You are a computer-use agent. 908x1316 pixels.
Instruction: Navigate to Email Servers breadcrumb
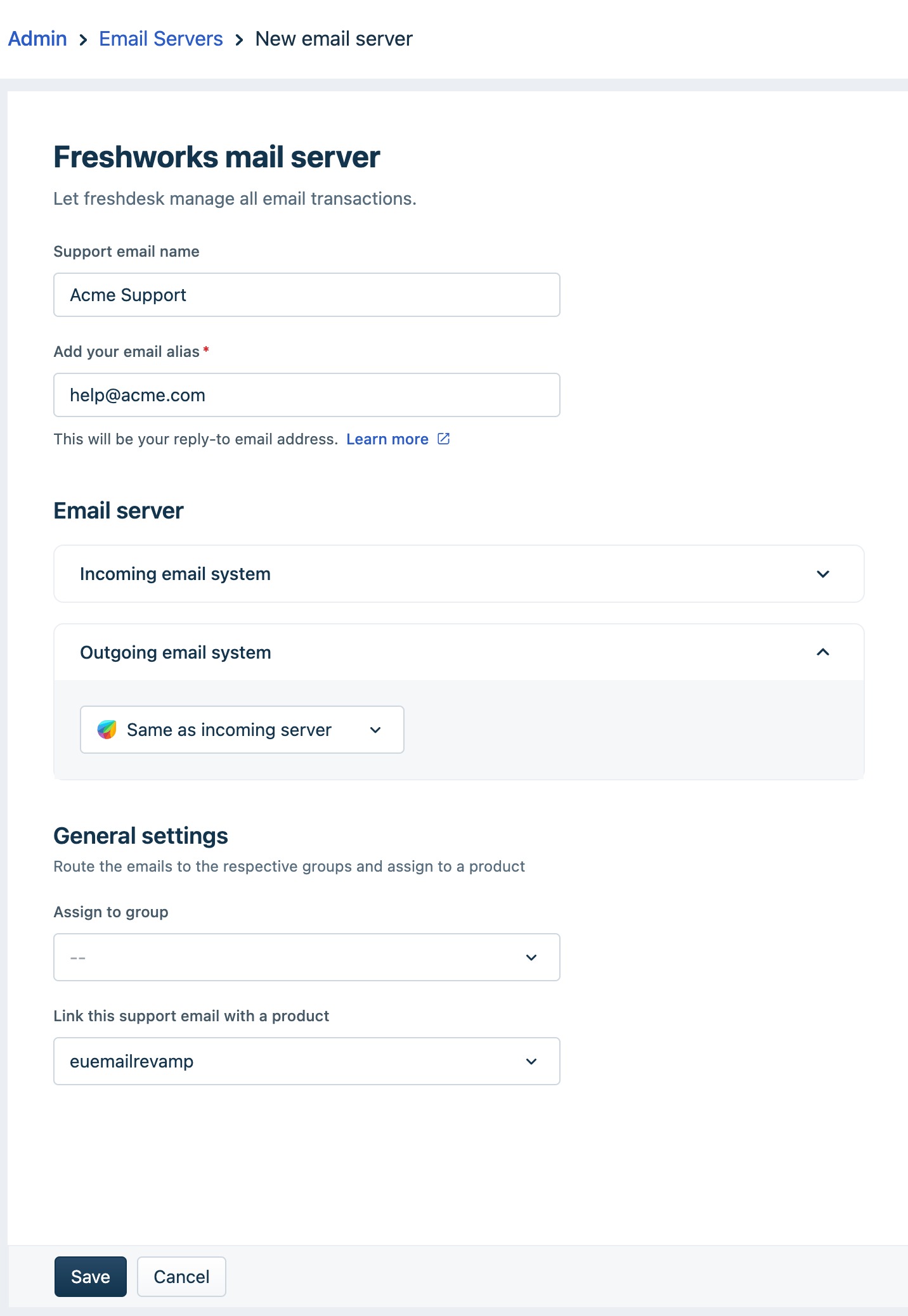(161, 39)
